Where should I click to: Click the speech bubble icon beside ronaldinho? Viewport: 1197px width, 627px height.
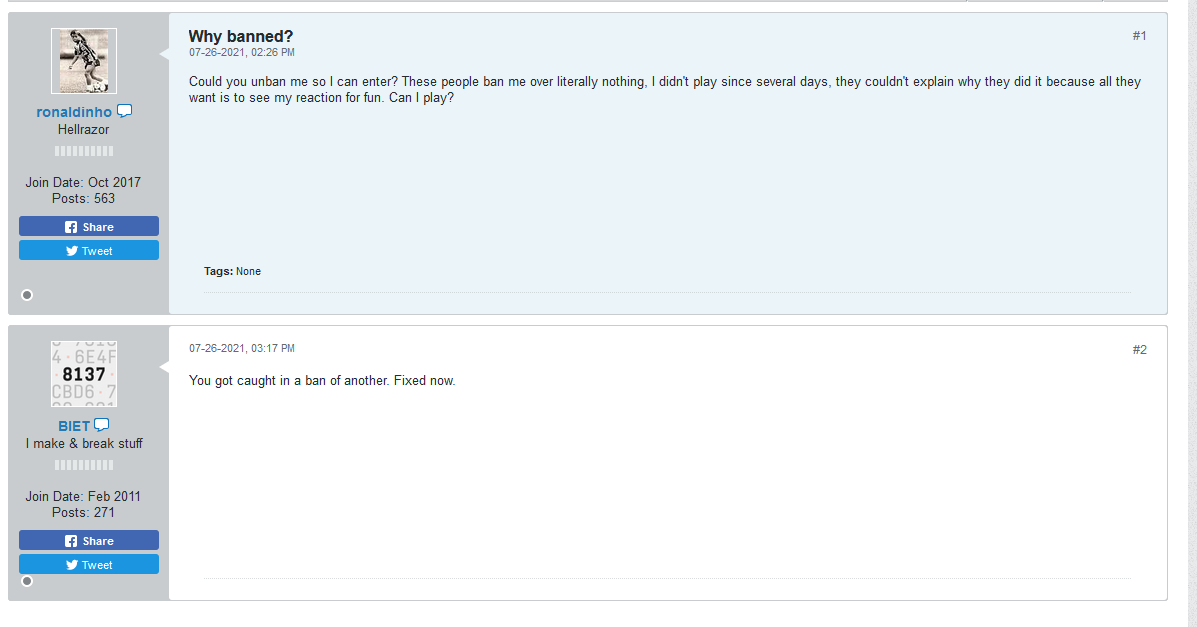pyautogui.click(x=125, y=111)
